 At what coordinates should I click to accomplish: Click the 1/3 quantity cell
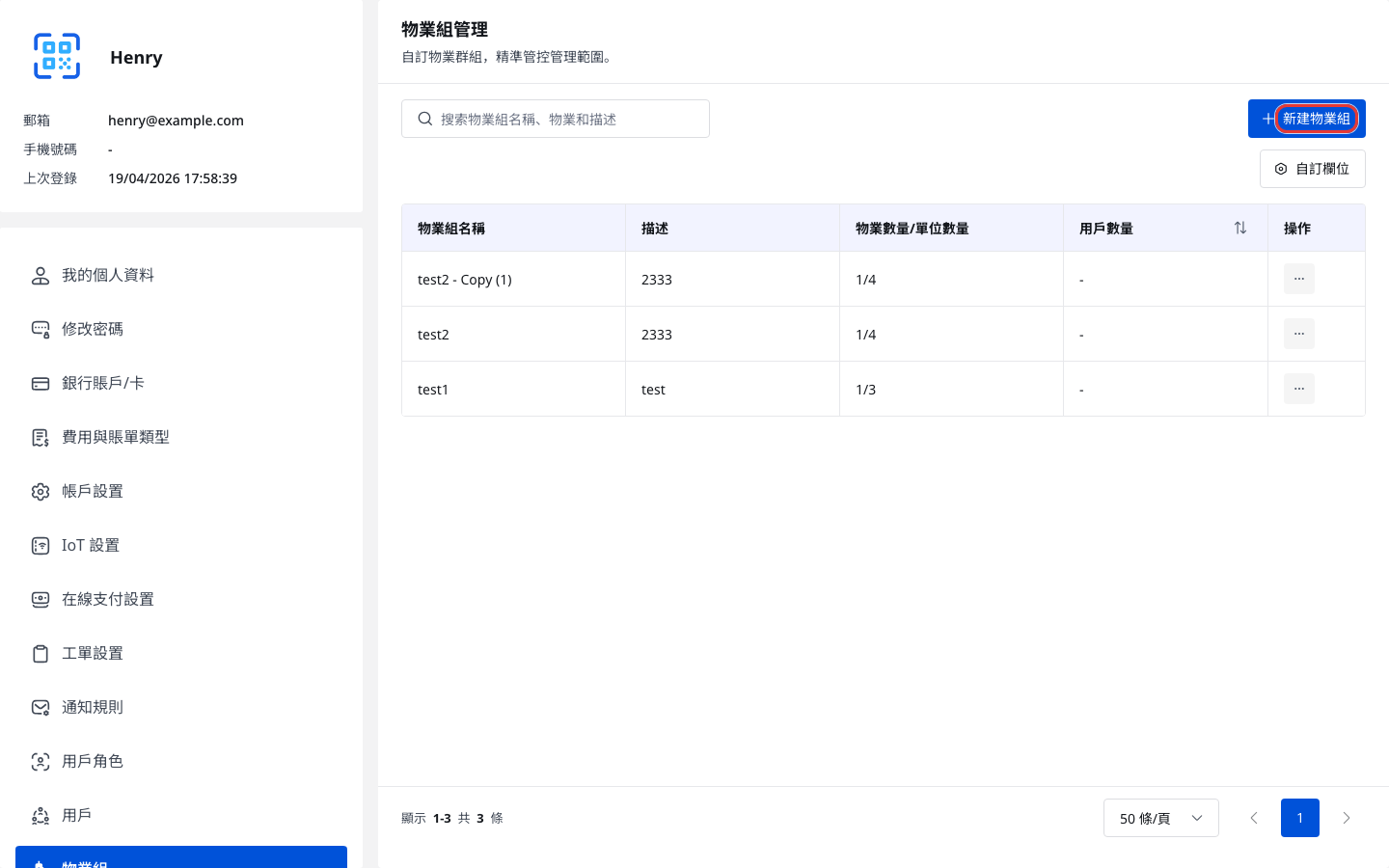(952, 389)
